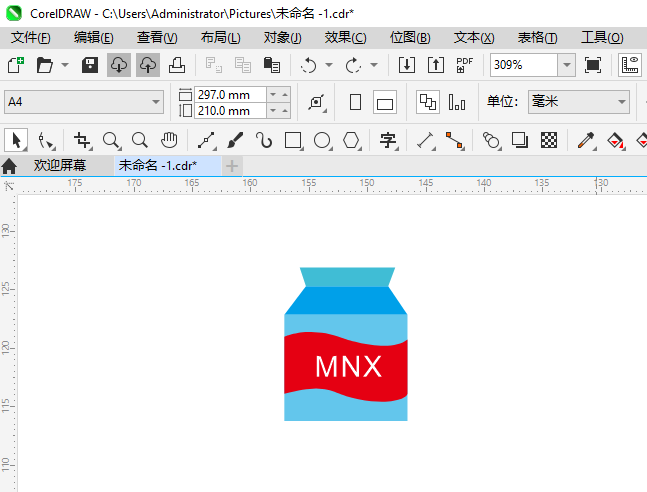This screenshot has height=492, width=647.
Task: Select the Connector tool
Action: coord(455,141)
